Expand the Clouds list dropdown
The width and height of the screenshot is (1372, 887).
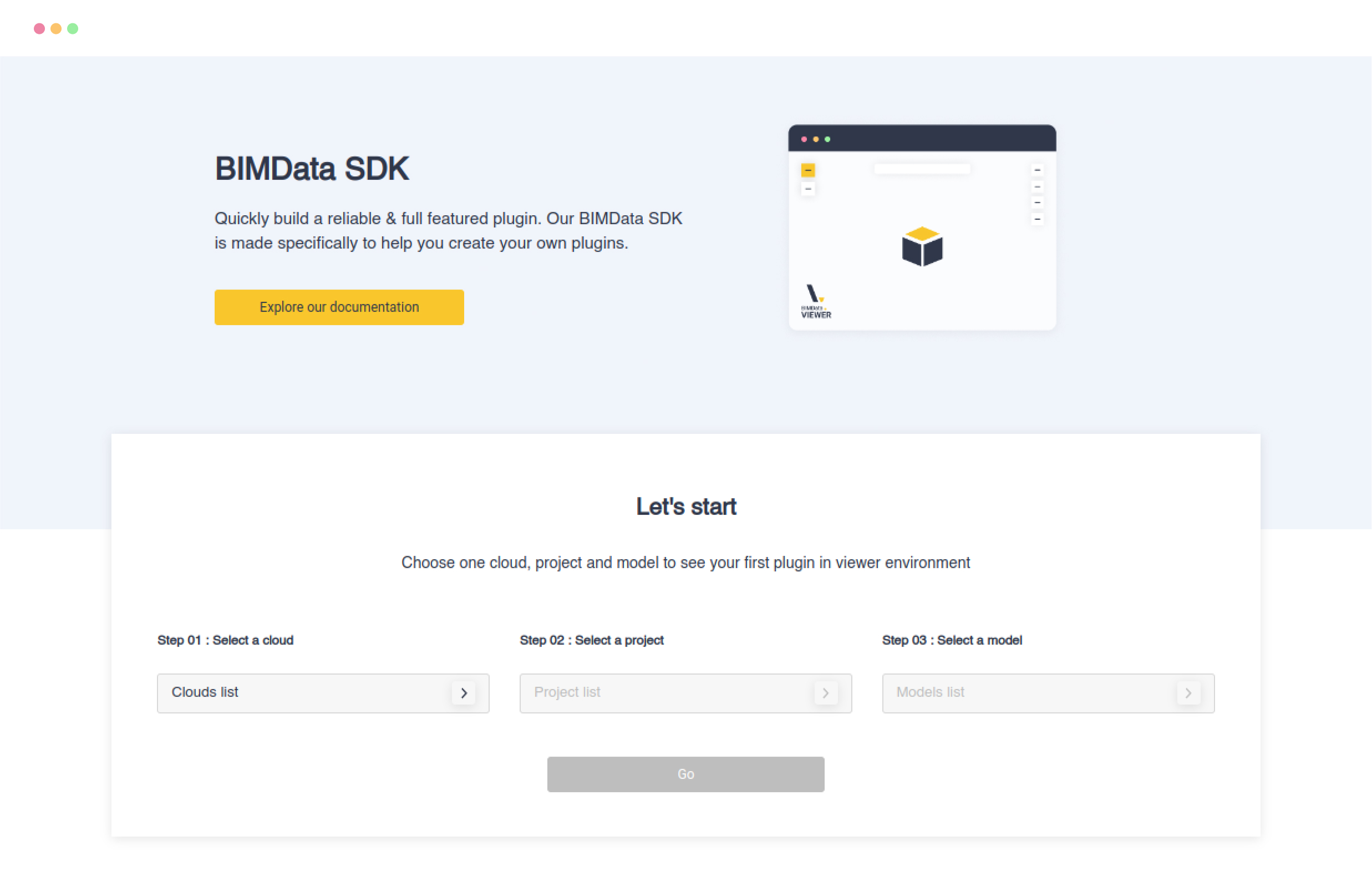[464, 693]
